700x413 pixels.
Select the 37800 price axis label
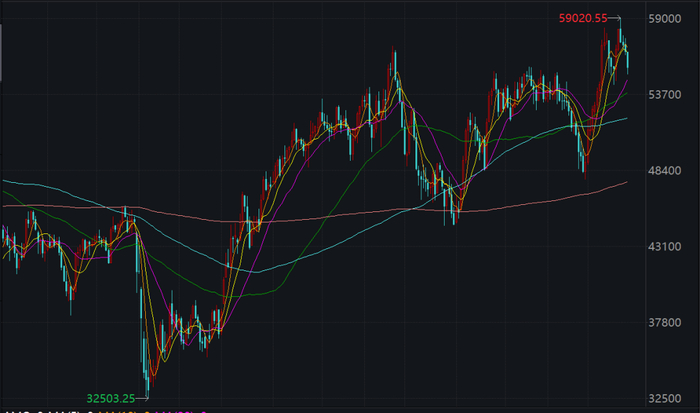(663, 322)
